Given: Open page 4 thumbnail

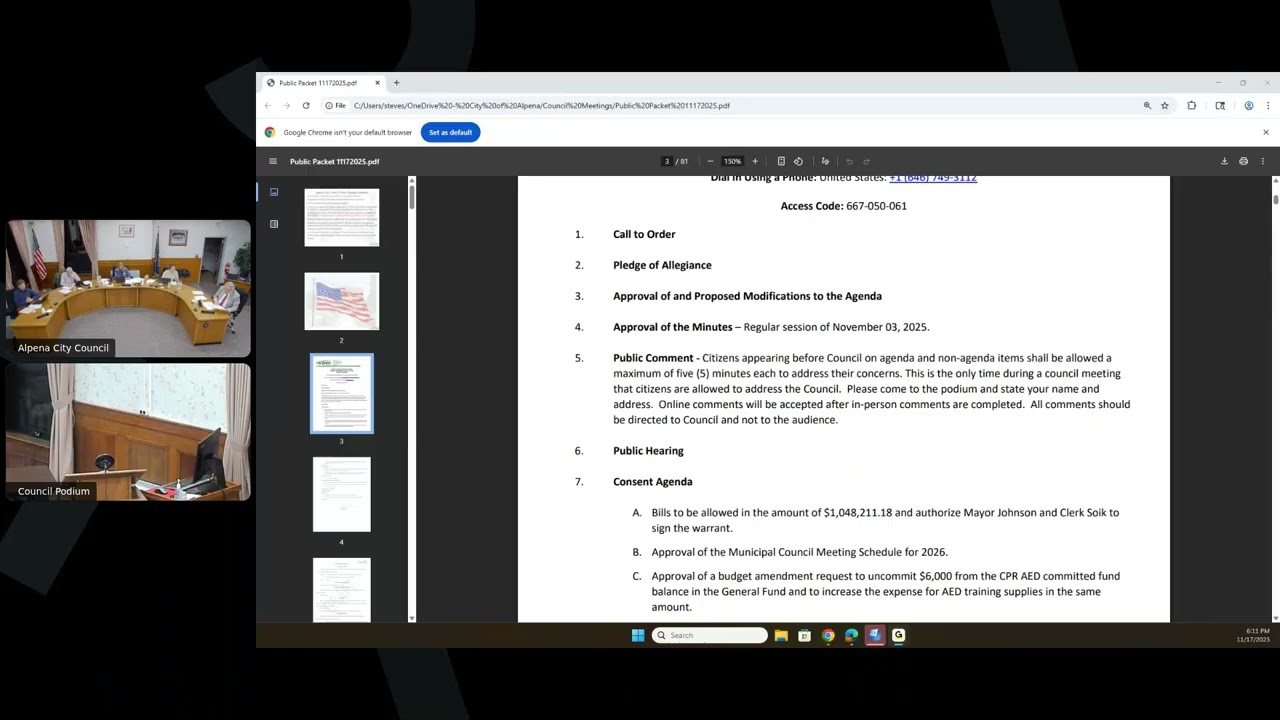Looking at the screenshot, I should click(342, 494).
